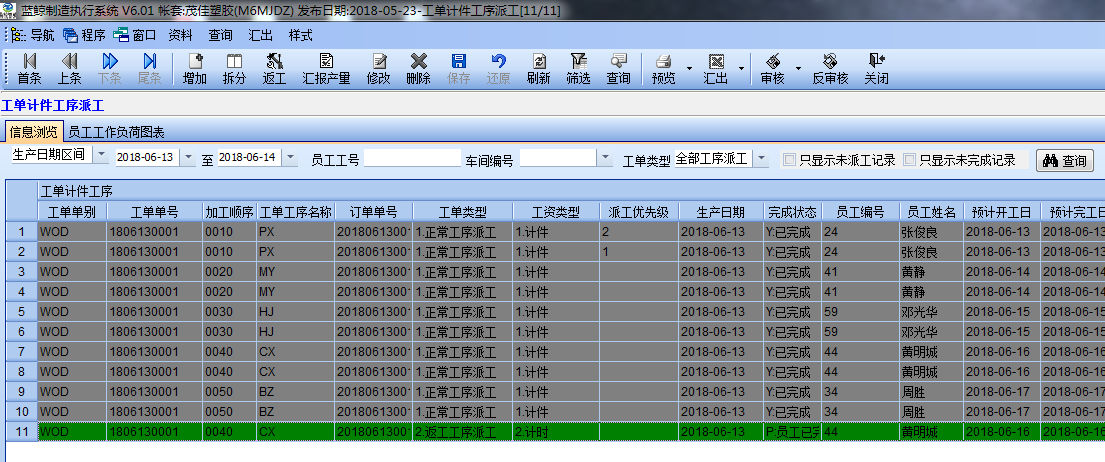
Task: Open the 生产日期区间 dropdown
Action: pos(104,155)
